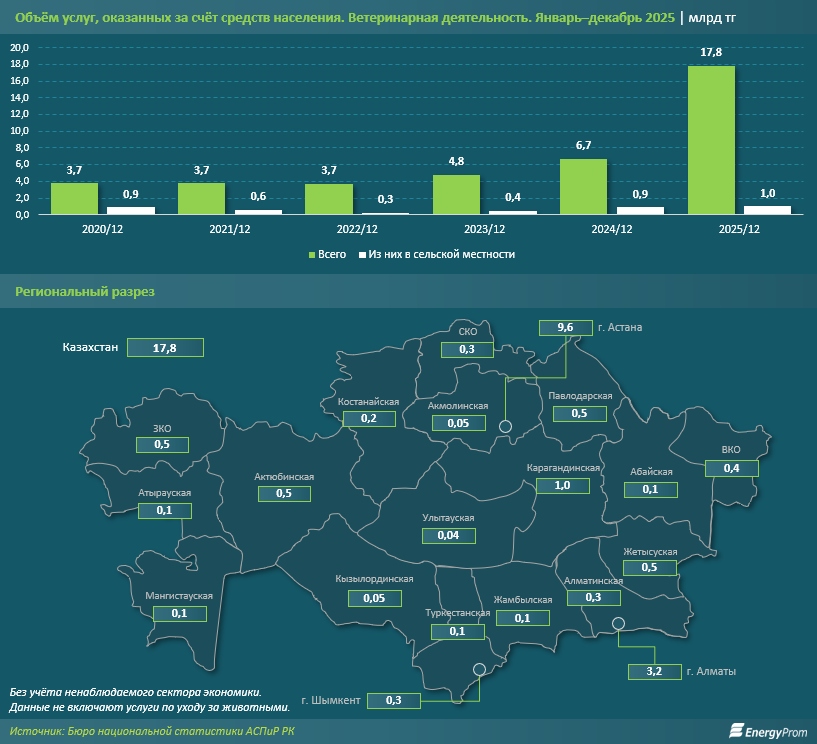Click the green 2023/12 total bar
The height and width of the screenshot is (744, 817).
click(x=456, y=194)
